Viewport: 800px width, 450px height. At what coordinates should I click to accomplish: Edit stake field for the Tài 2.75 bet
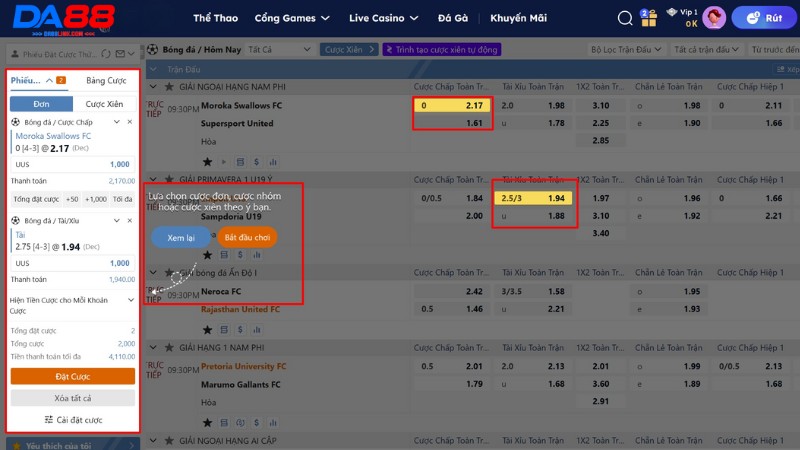[73, 263]
